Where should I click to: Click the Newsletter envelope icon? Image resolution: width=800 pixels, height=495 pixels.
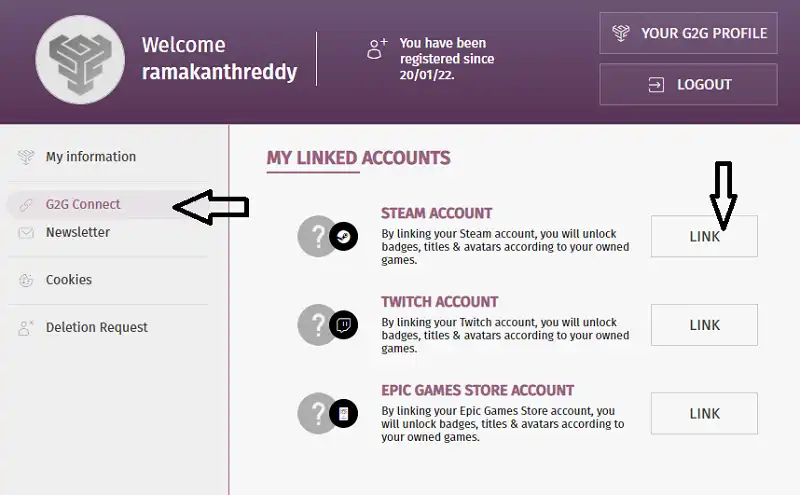click(26, 233)
